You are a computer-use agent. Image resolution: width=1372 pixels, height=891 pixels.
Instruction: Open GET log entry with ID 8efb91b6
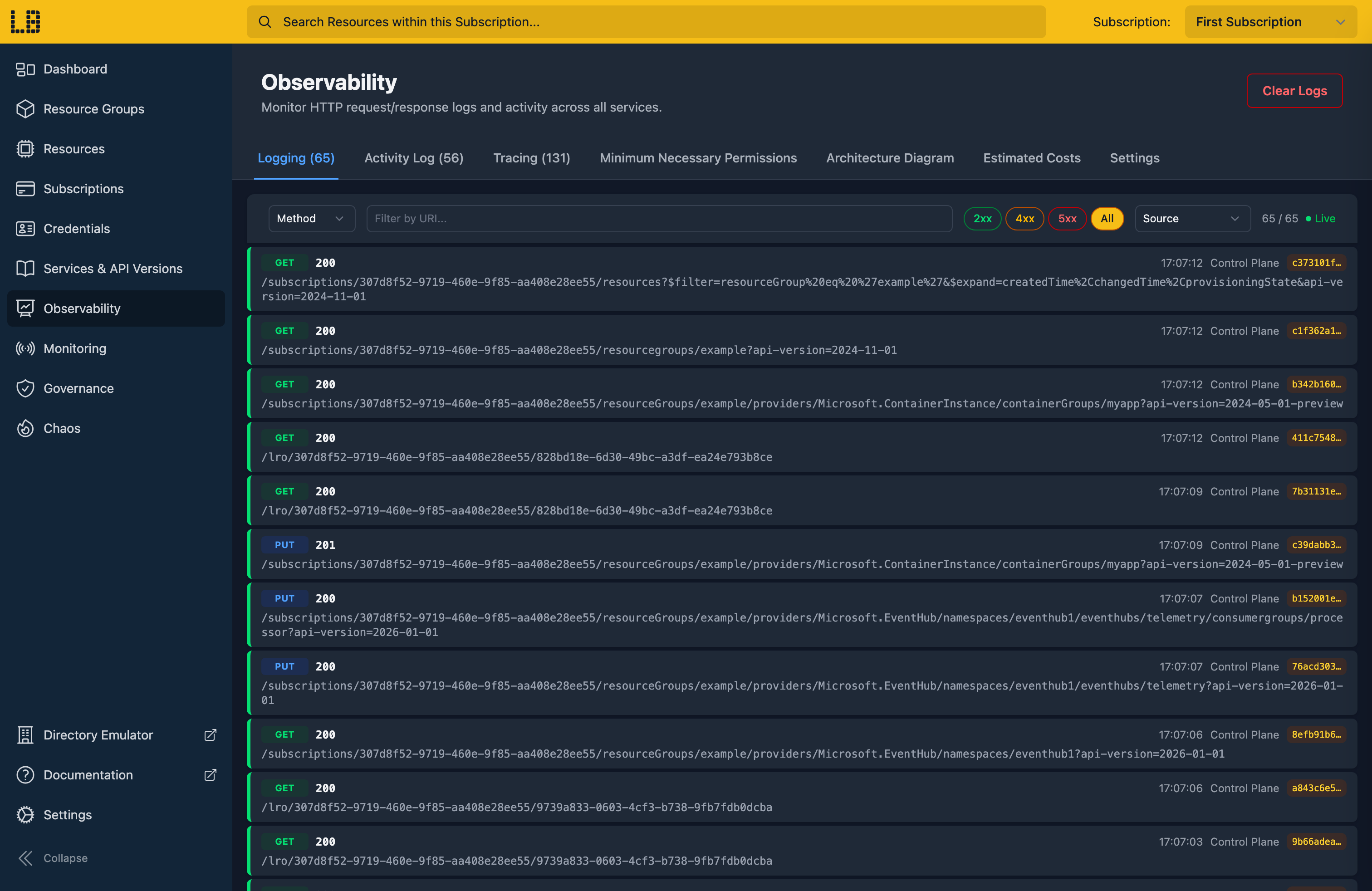(x=801, y=744)
